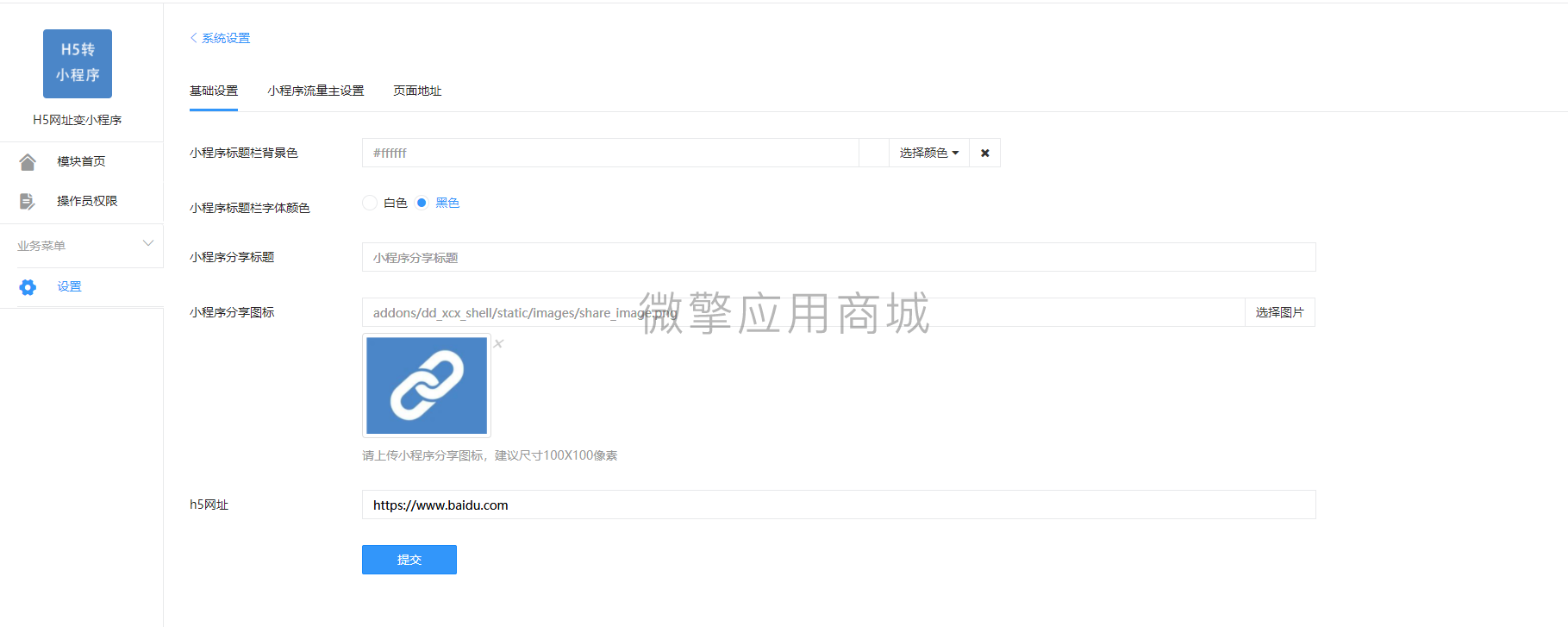Click the 选择图片 button
The height and width of the screenshot is (627, 1568).
click(1280, 312)
